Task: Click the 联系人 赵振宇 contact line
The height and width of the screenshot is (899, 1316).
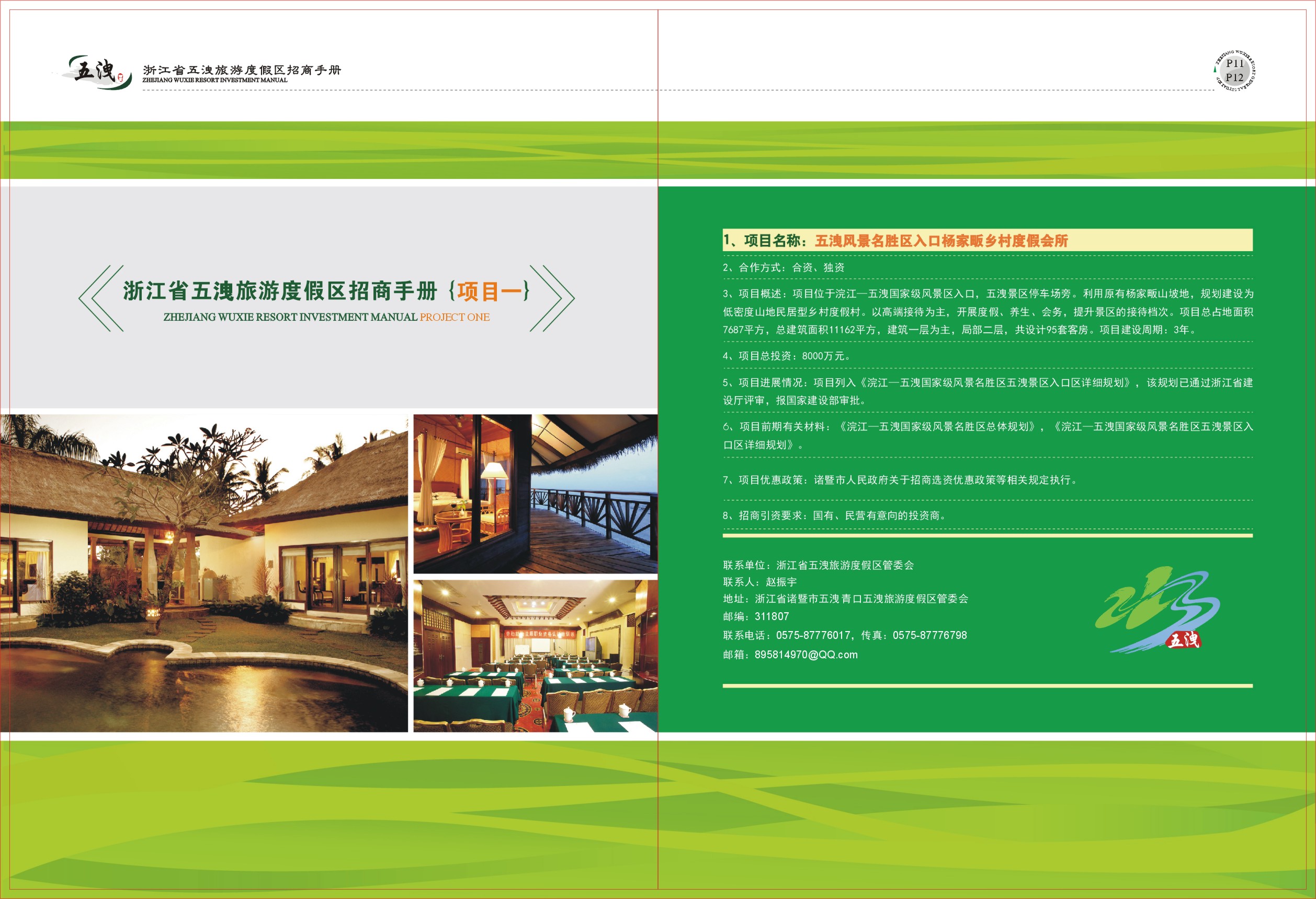Action: [x=759, y=582]
